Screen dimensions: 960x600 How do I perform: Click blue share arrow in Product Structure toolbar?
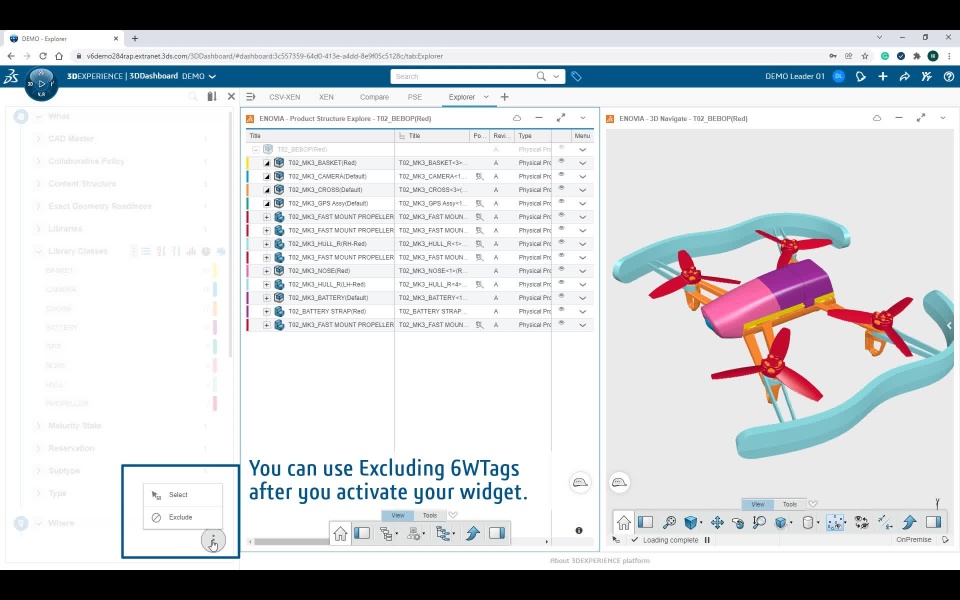[x=472, y=533]
